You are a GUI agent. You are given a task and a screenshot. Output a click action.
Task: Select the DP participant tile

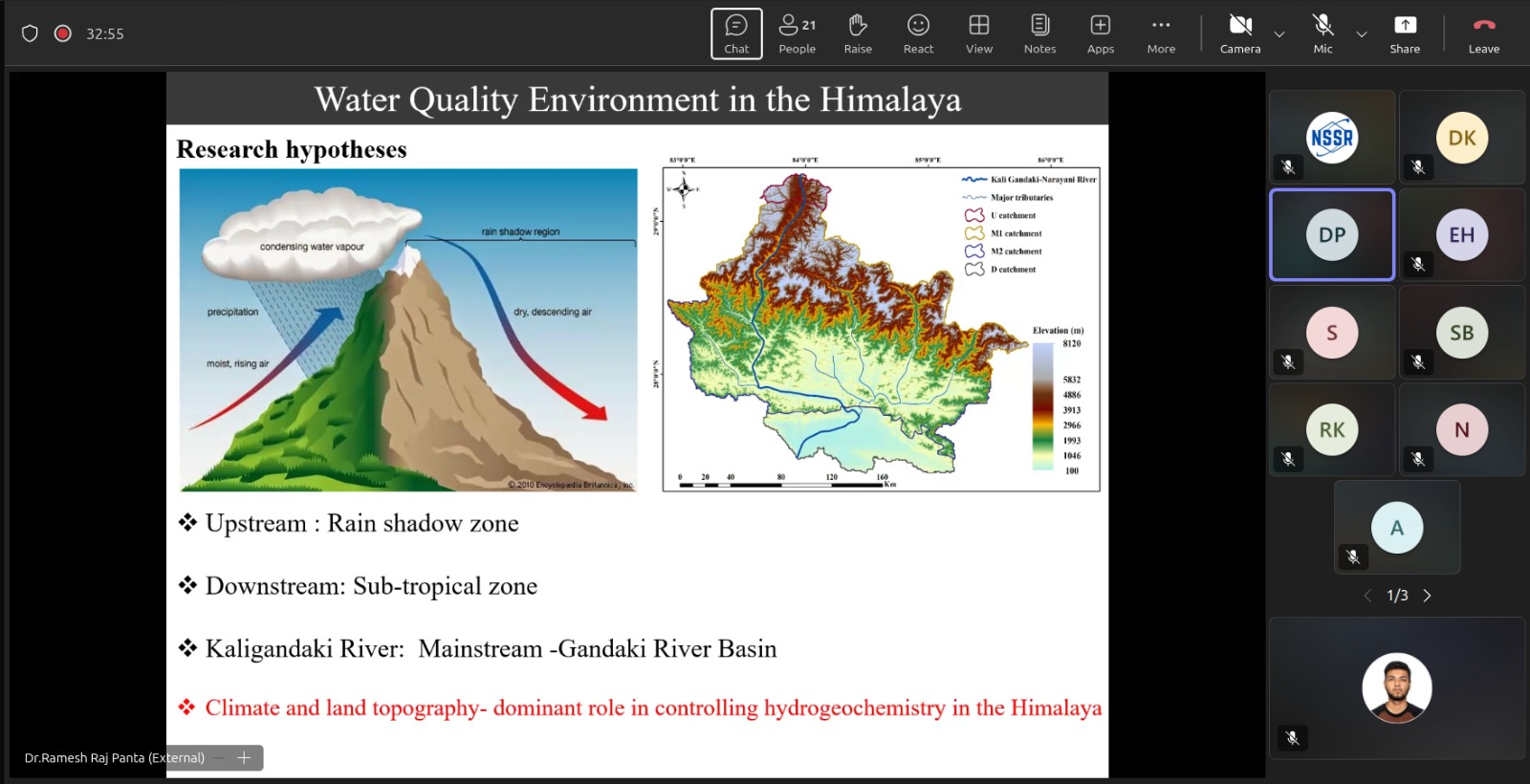pos(1332,235)
